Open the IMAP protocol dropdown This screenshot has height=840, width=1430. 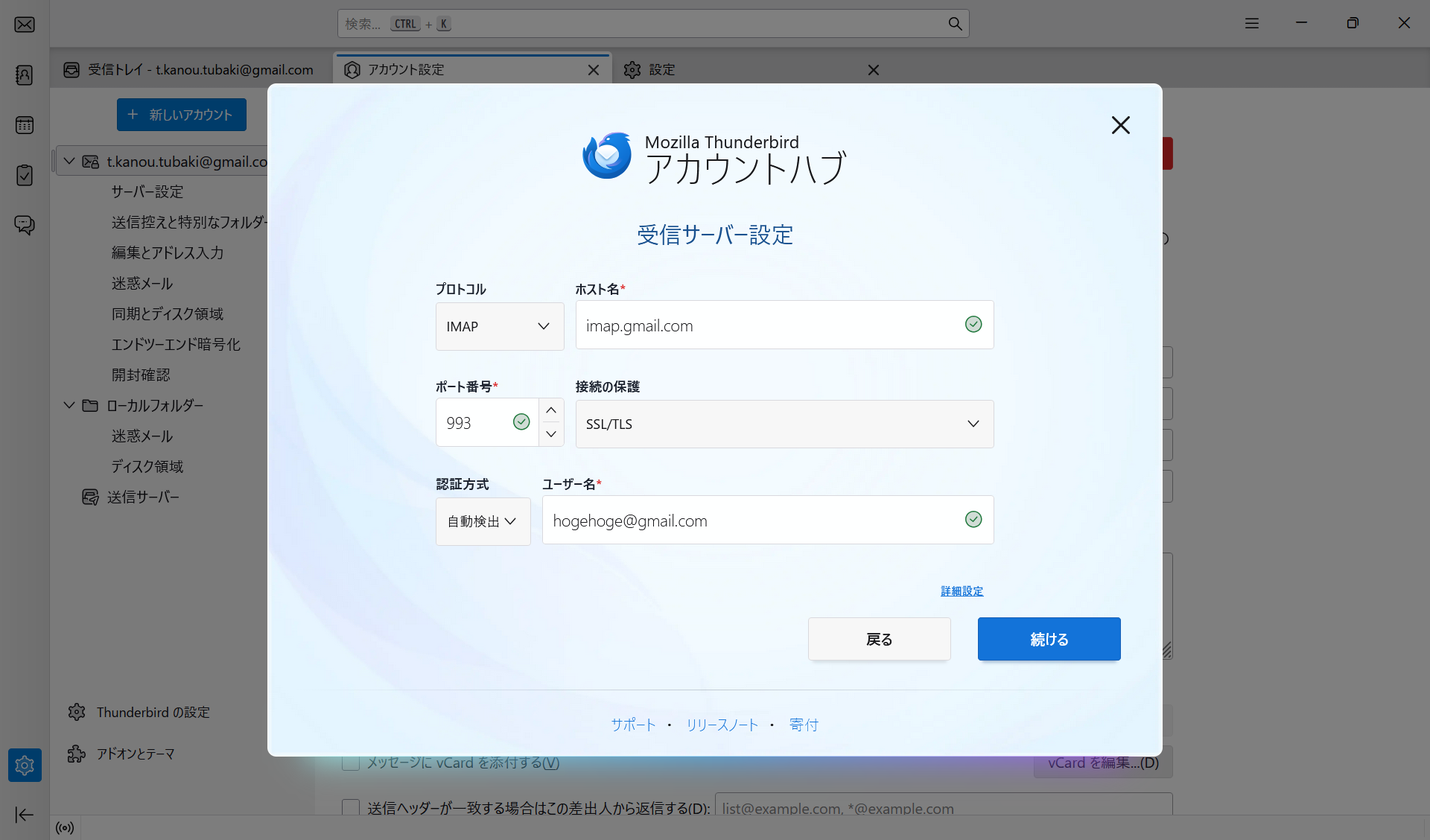(x=499, y=326)
